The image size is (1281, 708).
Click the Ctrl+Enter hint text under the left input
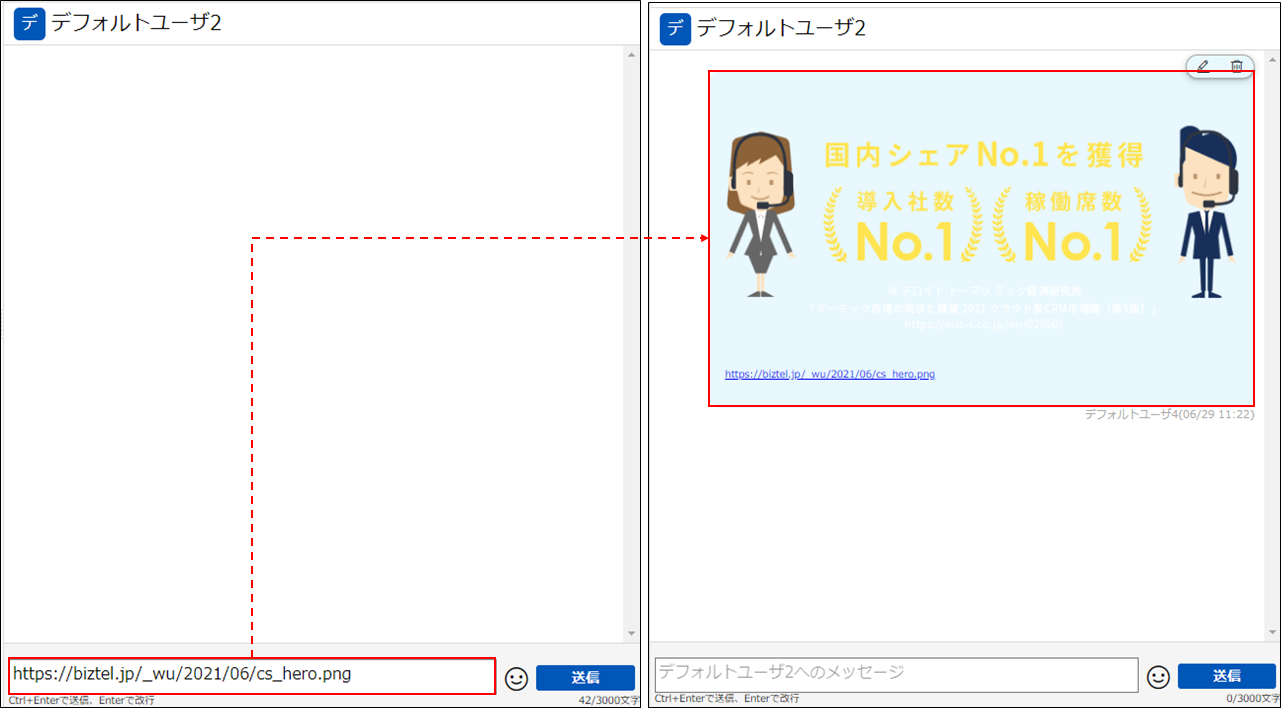[x=82, y=700]
